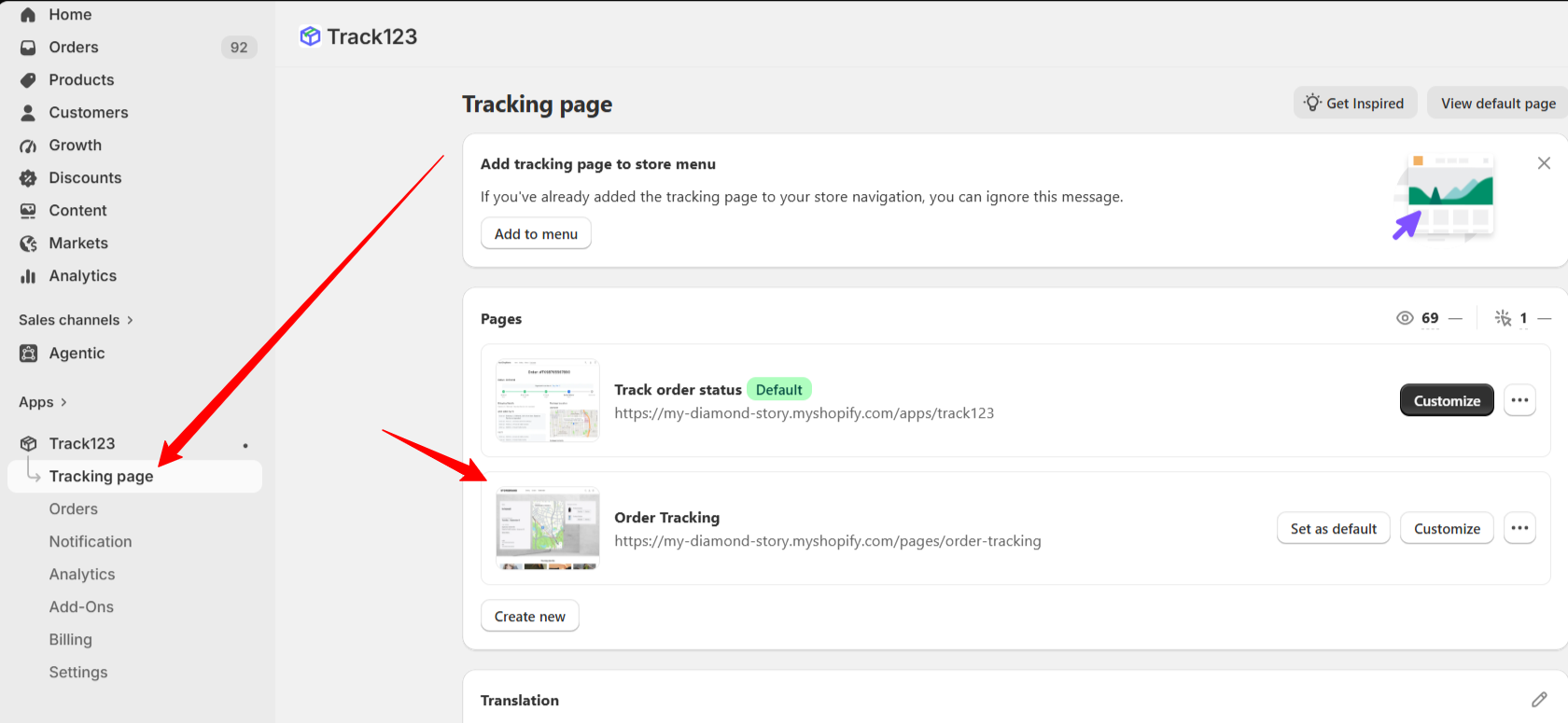Click the Track123 cube logo in the header

(310, 36)
